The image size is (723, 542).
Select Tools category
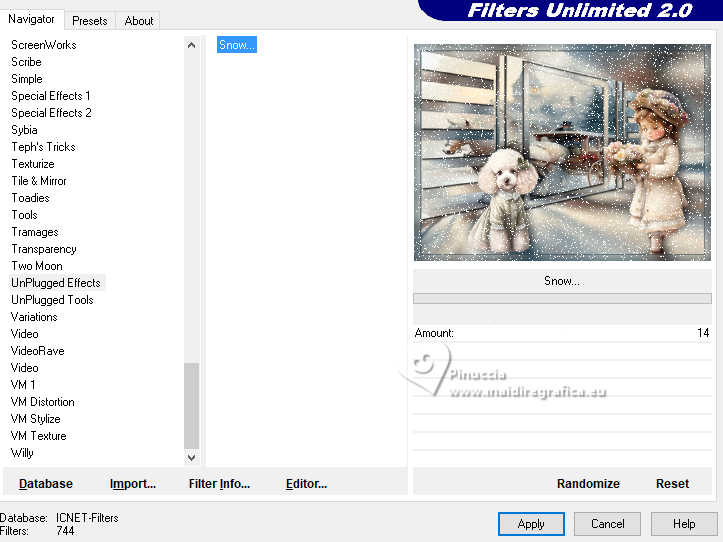24,215
